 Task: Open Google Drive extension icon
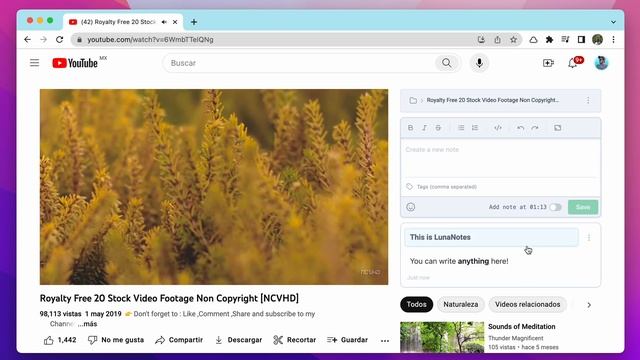(x=533, y=40)
